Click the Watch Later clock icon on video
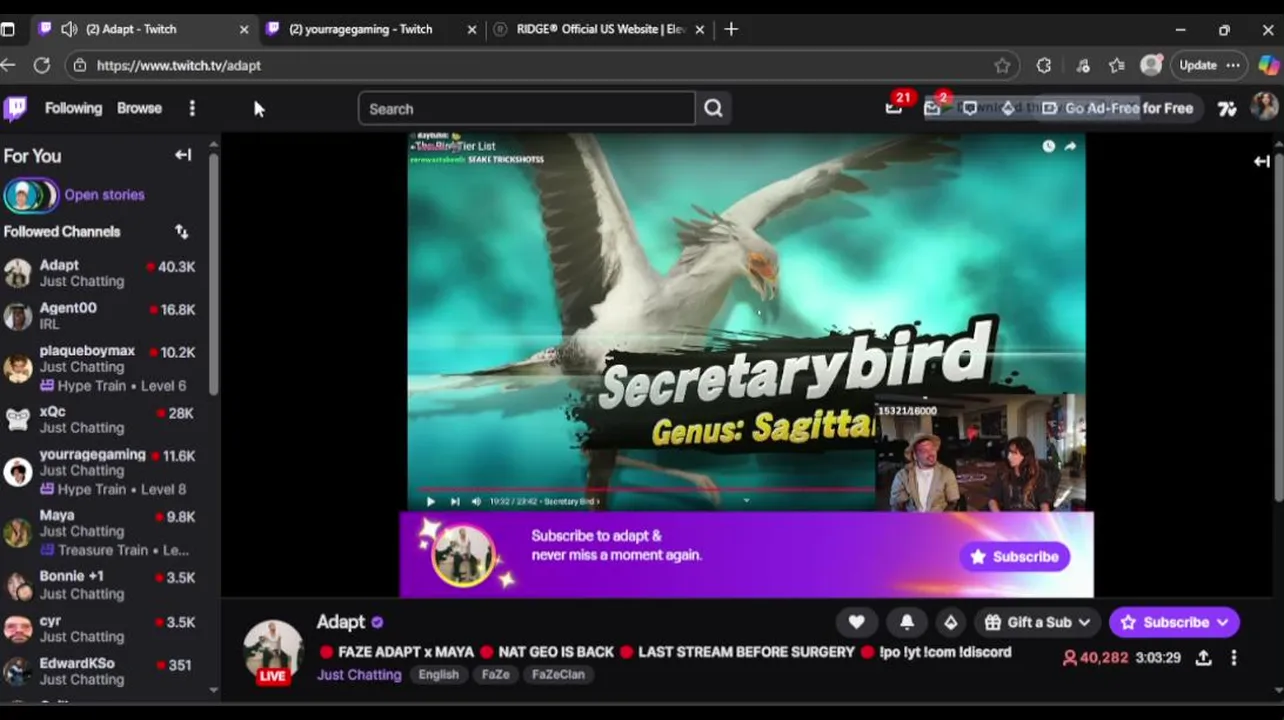This screenshot has width=1284, height=720. [x=1048, y=146]
